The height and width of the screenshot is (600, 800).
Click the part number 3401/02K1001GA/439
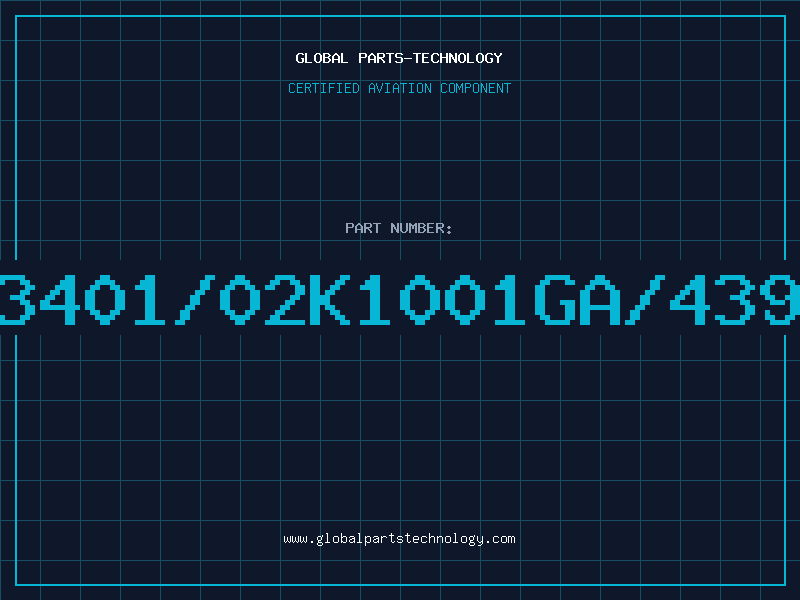[400, 299]
